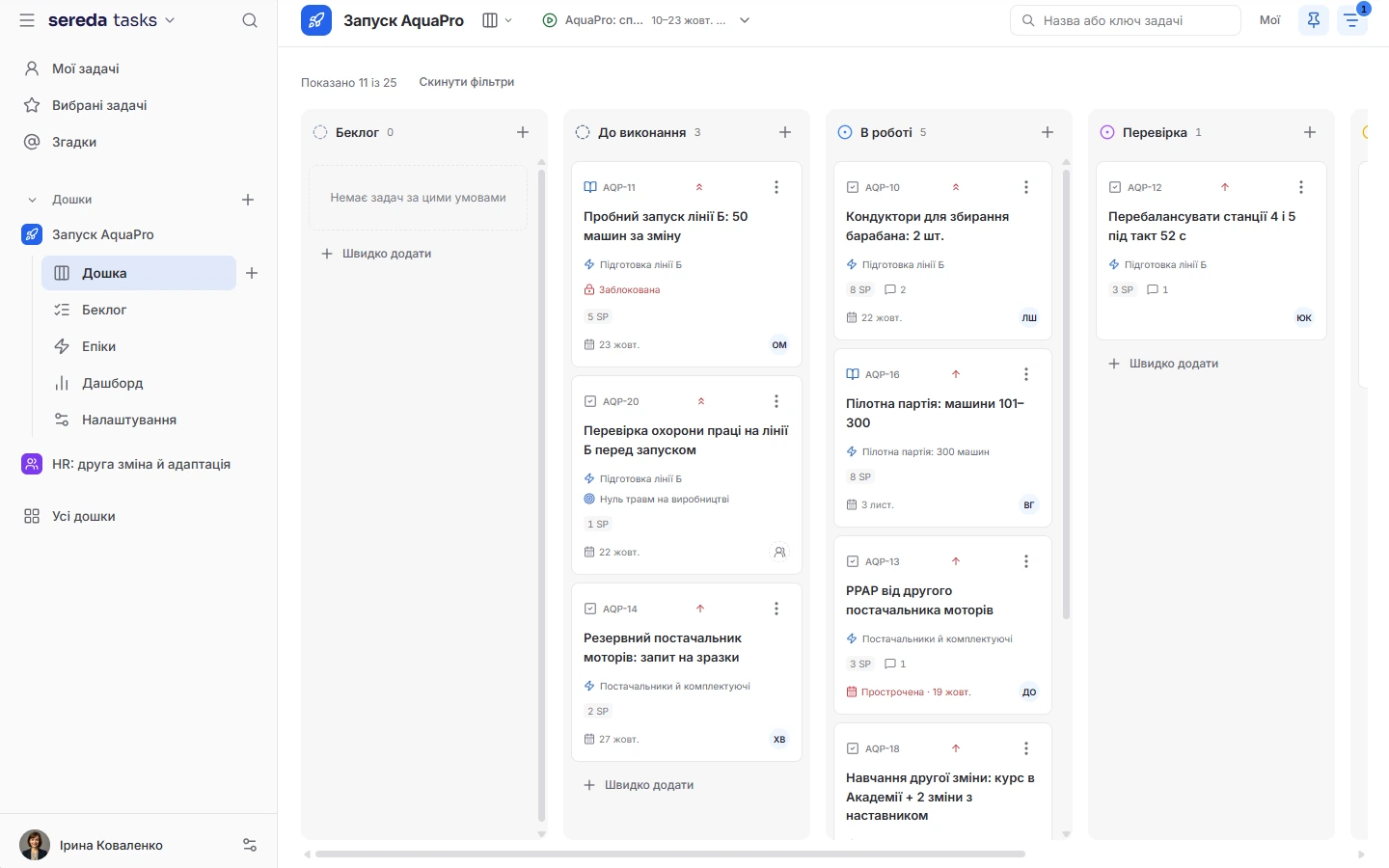Toggle the hamburger menu icon
Screen dimensions: 1389x868
(x=27, y=20)
